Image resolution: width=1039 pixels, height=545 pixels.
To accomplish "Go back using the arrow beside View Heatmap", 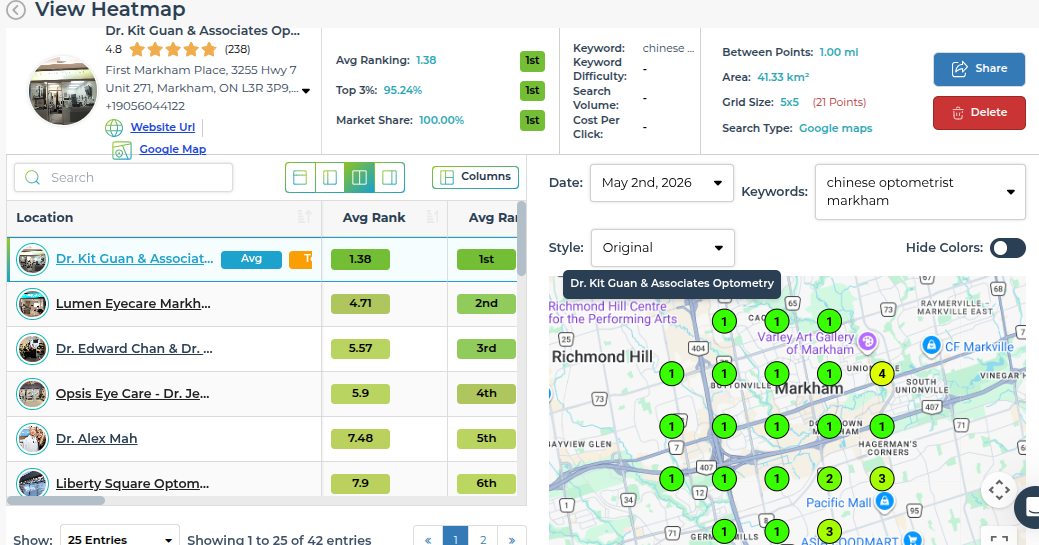I will [16, 10].
